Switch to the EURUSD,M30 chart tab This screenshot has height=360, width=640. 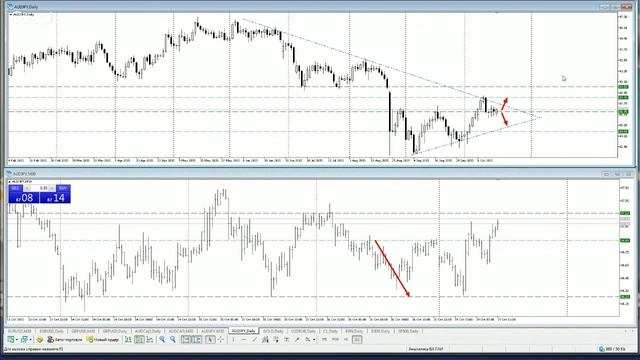(x=20, y=331)
